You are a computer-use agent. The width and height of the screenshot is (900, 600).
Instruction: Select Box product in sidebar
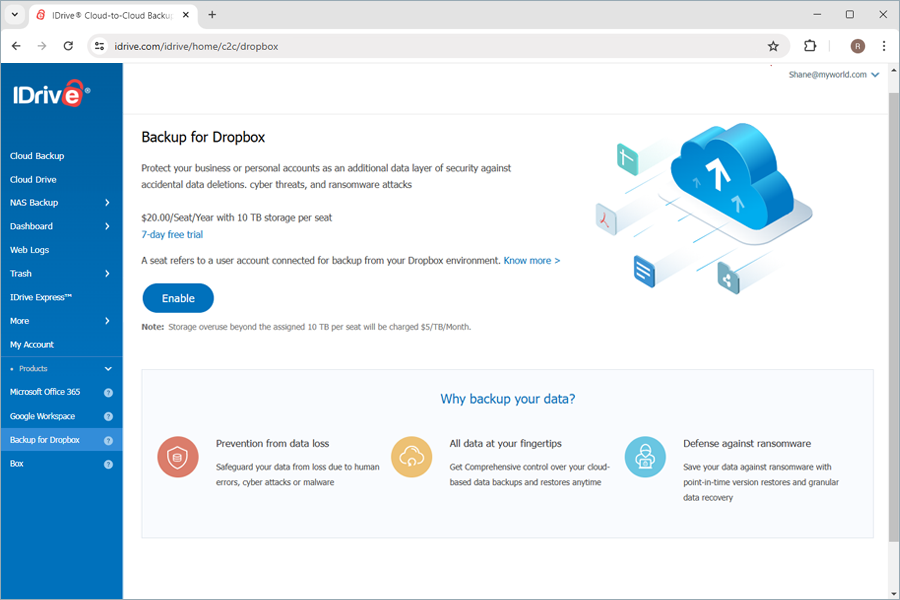coord(17,464)
